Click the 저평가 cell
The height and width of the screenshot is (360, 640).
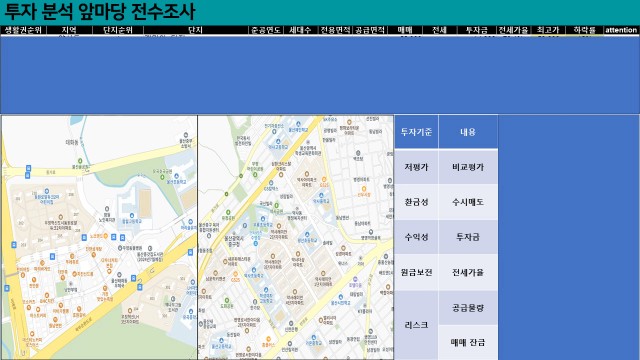(x=416, y=167)
